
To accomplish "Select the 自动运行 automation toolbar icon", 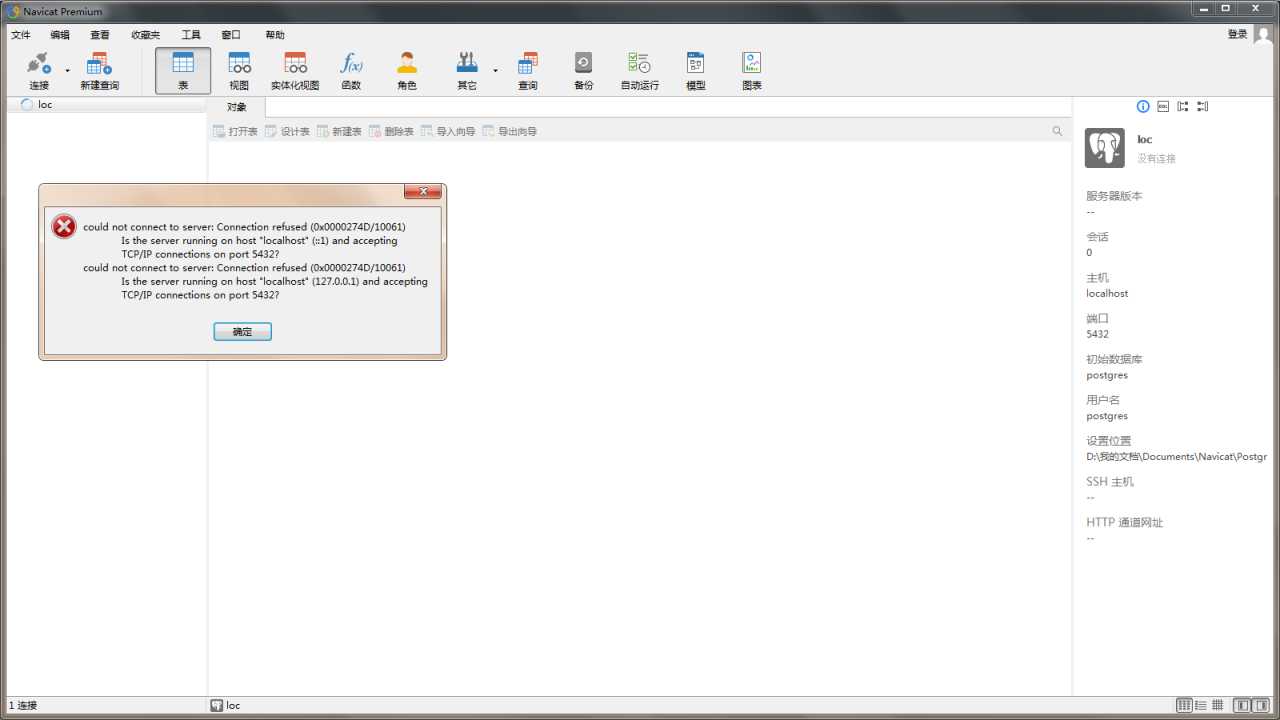I will pos(639,71).
